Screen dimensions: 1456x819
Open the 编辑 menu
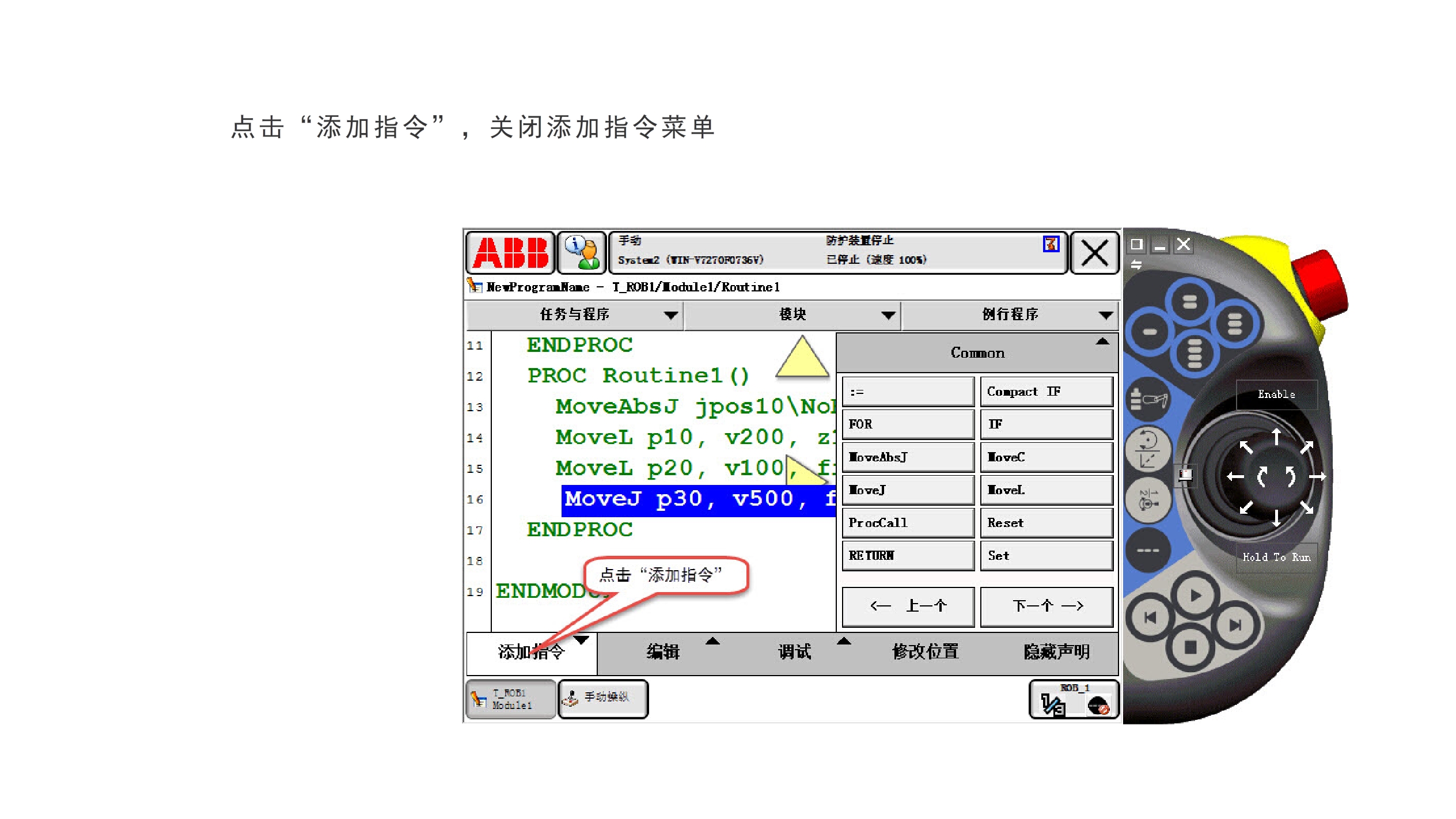point(663,652)
